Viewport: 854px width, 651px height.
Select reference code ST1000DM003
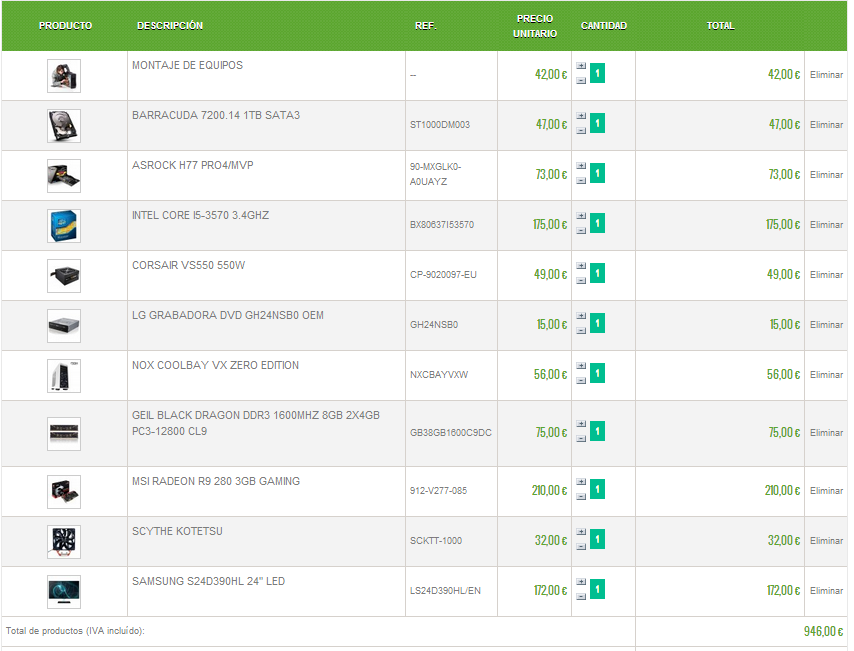440,125
